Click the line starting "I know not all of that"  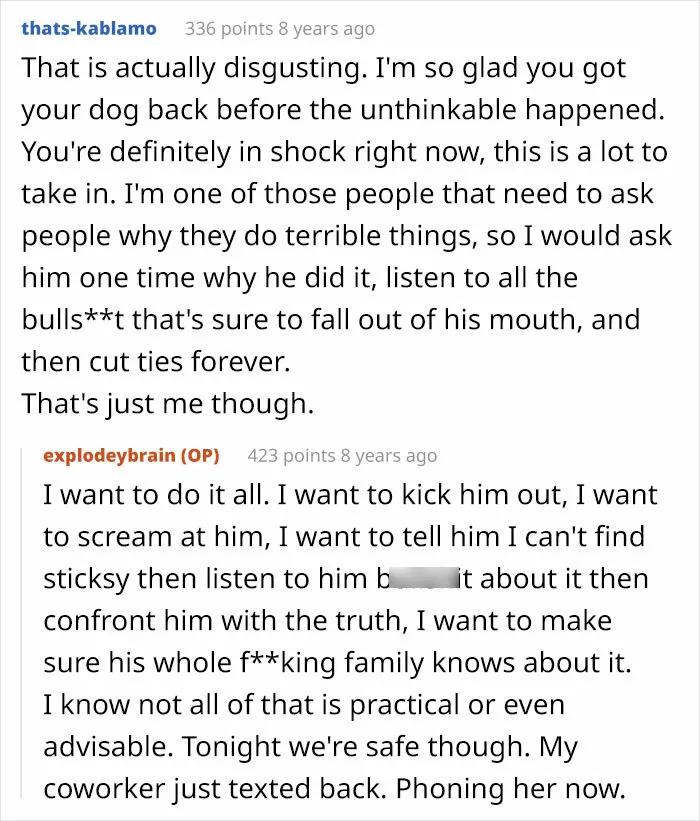click(x=304, y=705)
